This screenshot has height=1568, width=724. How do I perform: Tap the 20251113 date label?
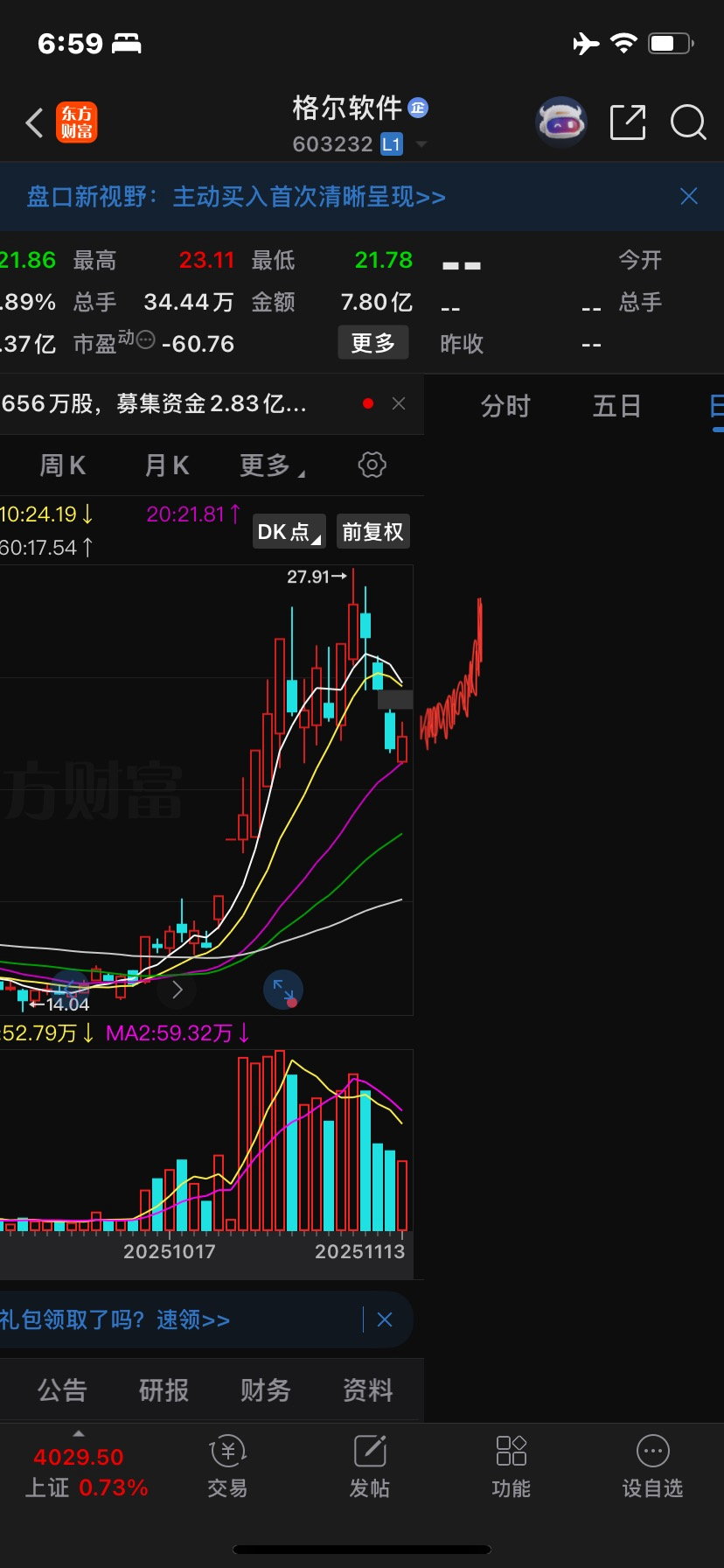[360, 1251]
